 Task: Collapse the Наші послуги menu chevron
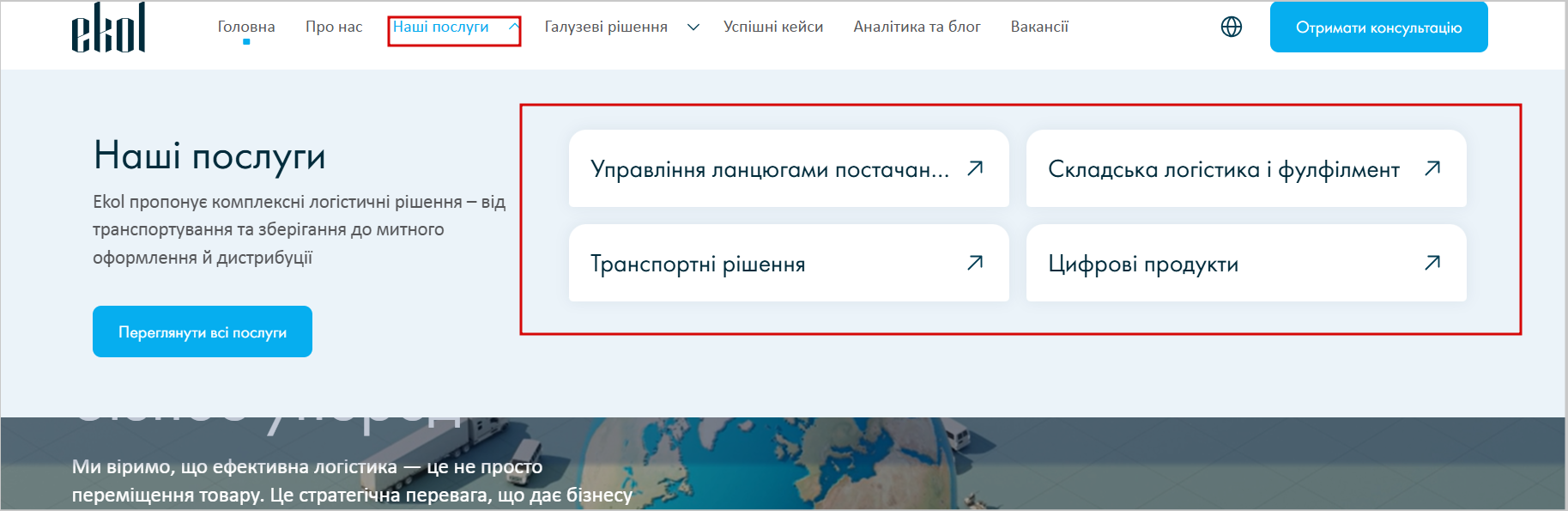point(513,27)
